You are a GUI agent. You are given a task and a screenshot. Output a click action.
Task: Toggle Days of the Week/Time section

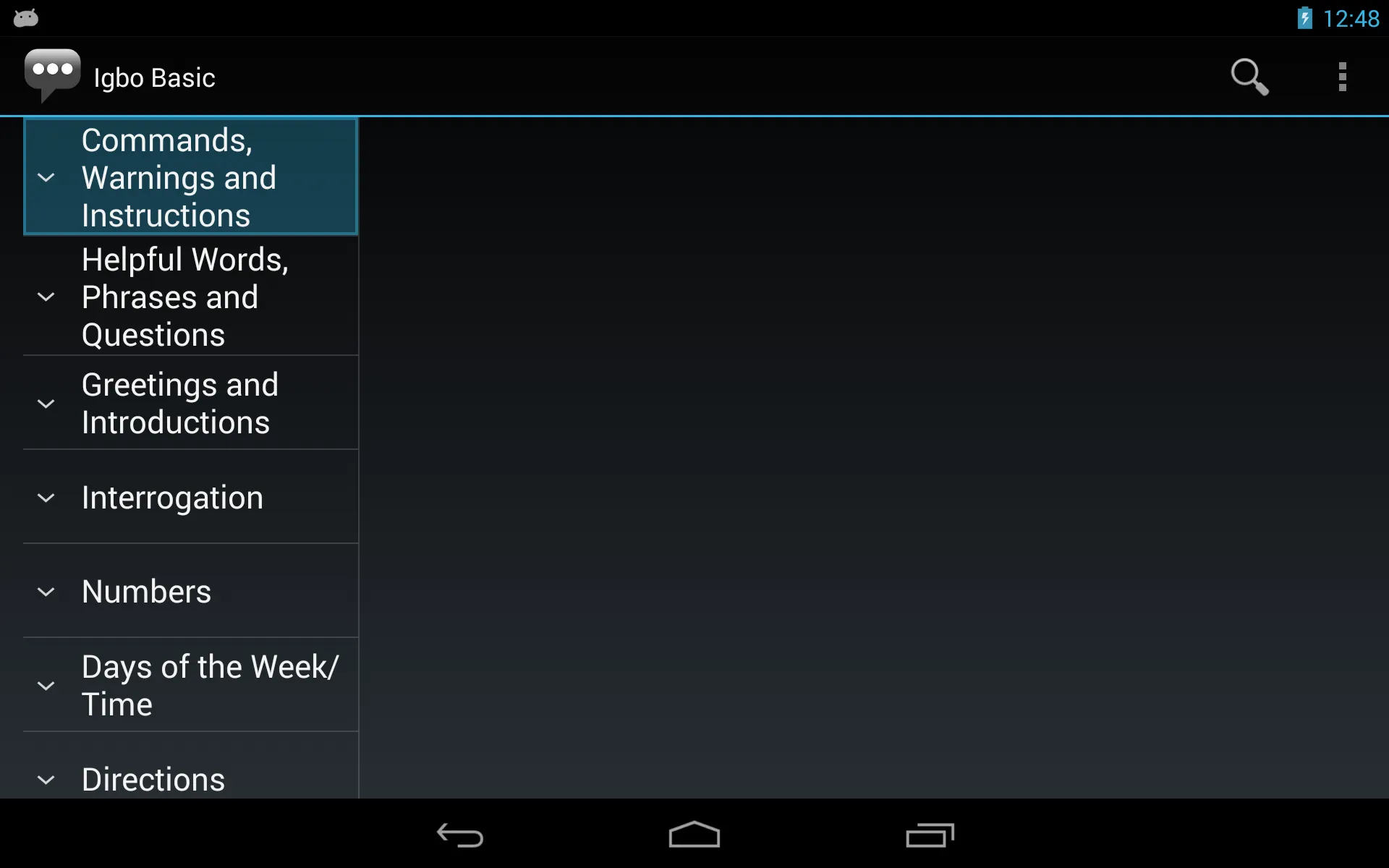point(47,685)
